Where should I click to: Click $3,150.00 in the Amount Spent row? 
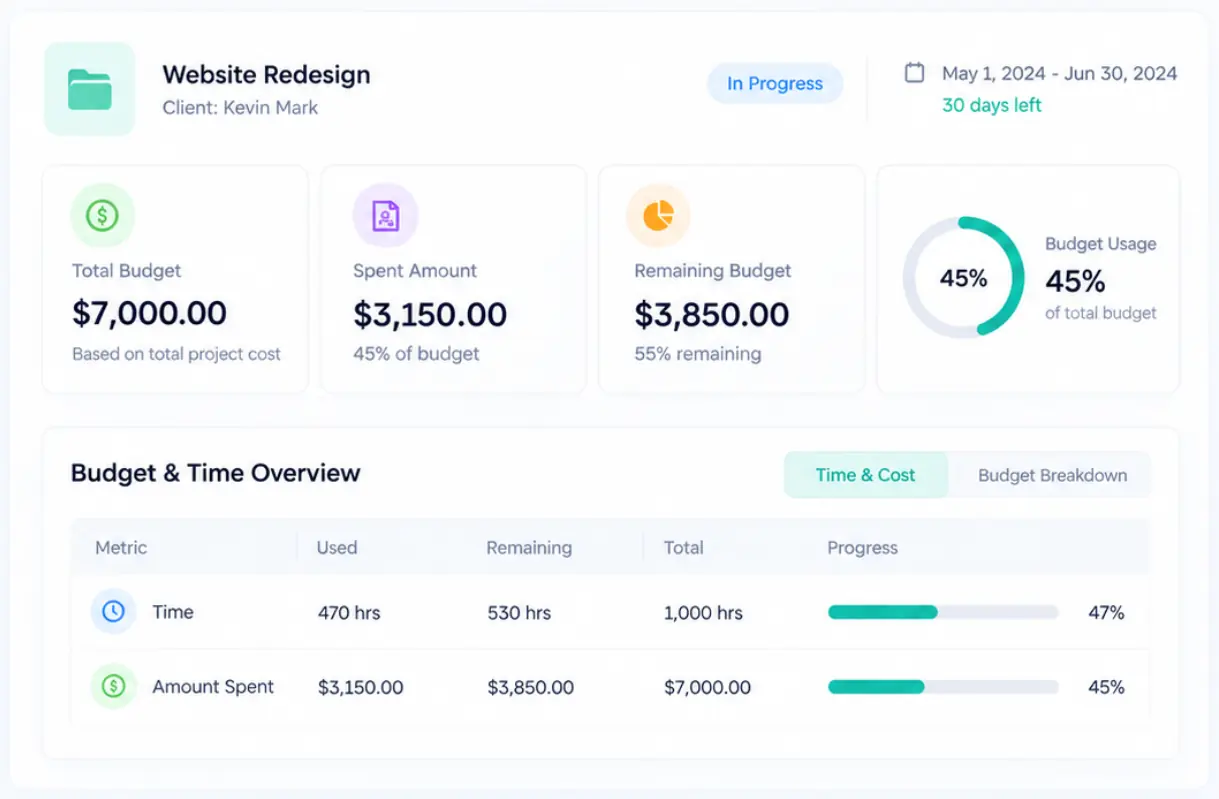point(360,688)
